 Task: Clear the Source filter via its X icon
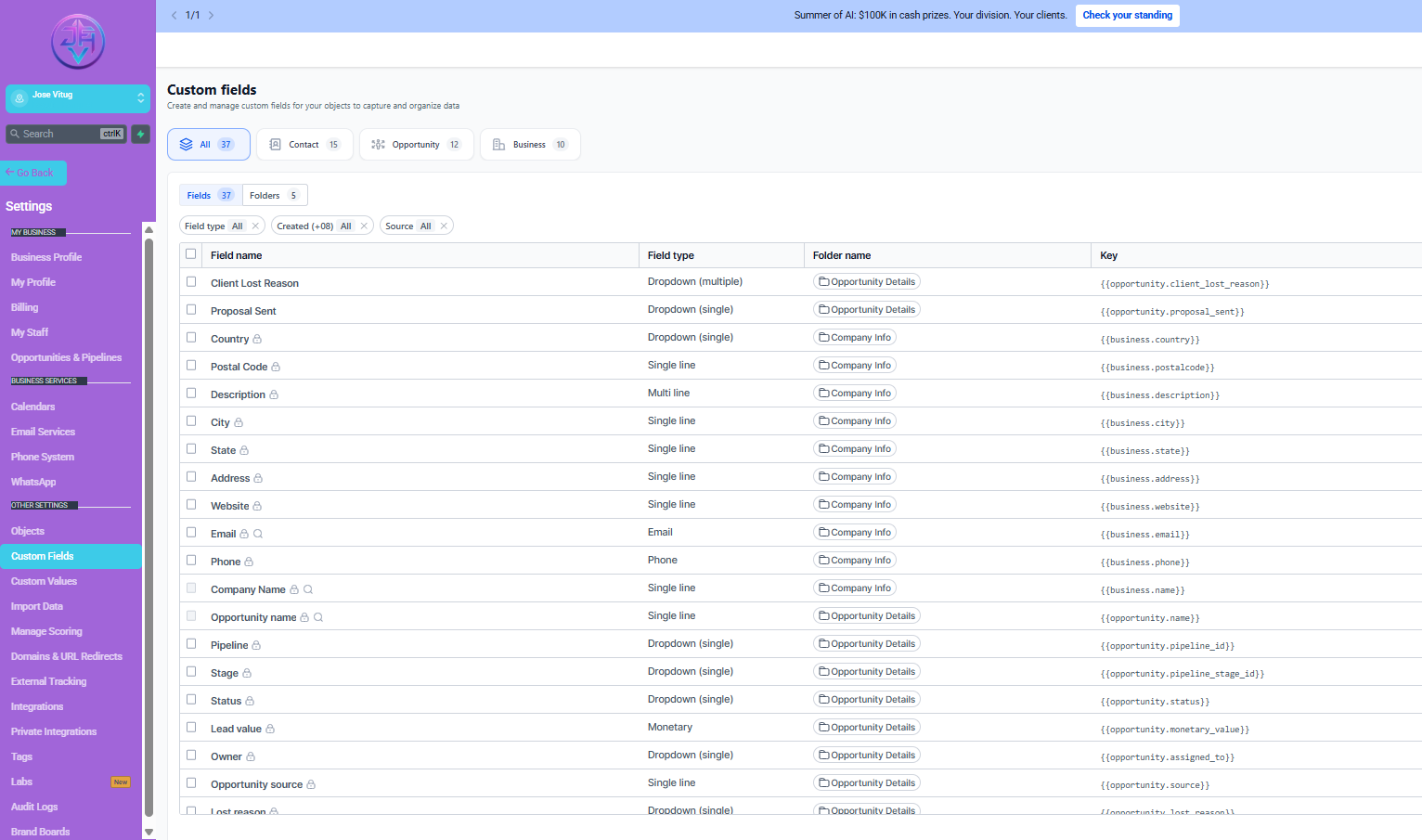click(x=444, y=226)
